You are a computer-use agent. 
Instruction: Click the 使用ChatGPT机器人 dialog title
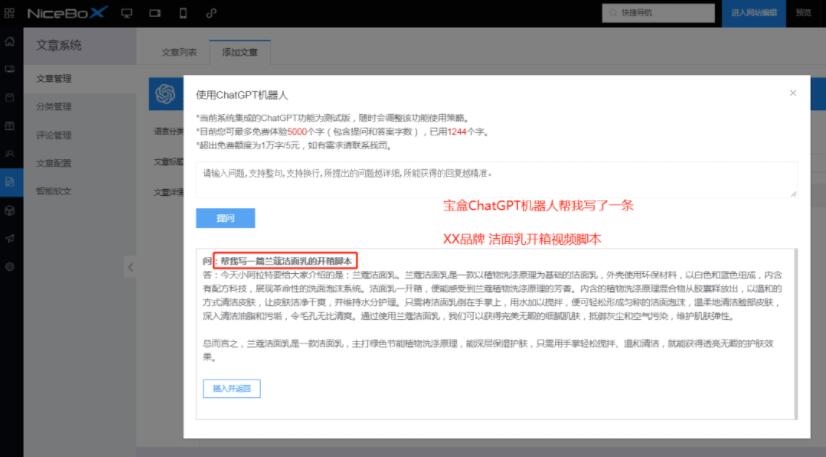[x=242, y=95]
